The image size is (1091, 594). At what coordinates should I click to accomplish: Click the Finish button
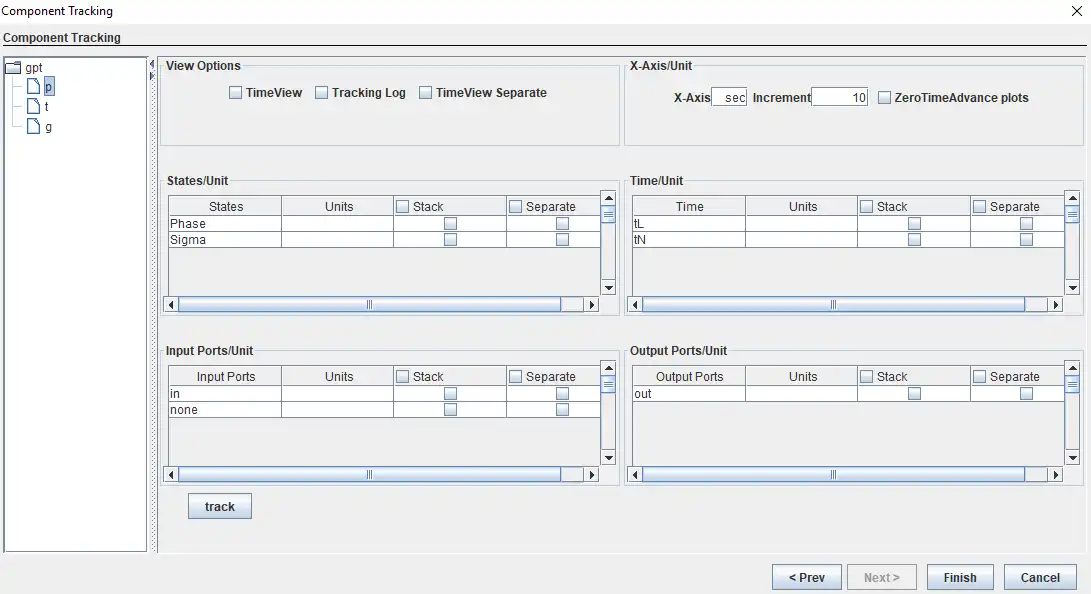coord(959,577)
